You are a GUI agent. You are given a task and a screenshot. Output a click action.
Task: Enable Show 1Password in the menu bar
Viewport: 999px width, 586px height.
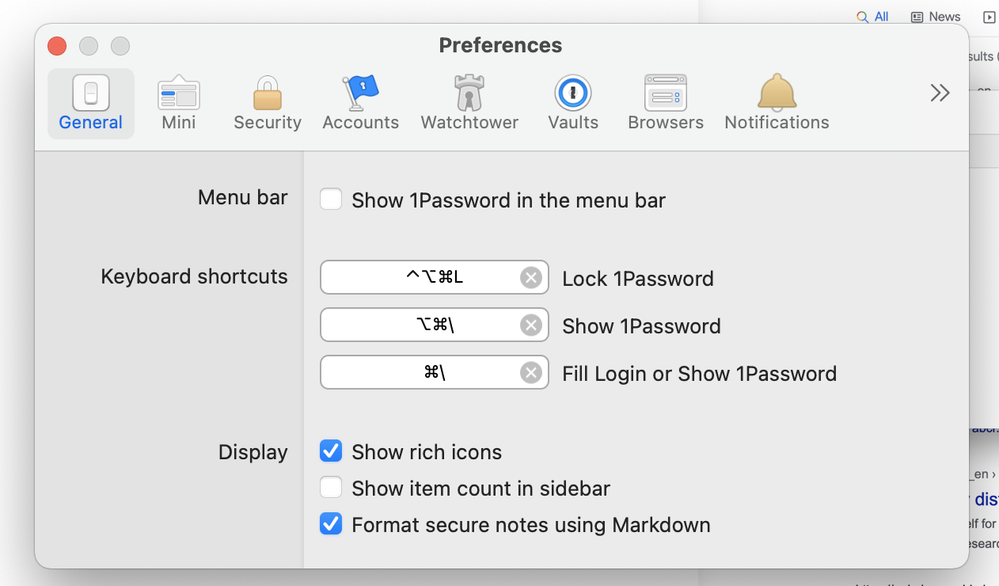pyautogui.click(x=331, y=200)
